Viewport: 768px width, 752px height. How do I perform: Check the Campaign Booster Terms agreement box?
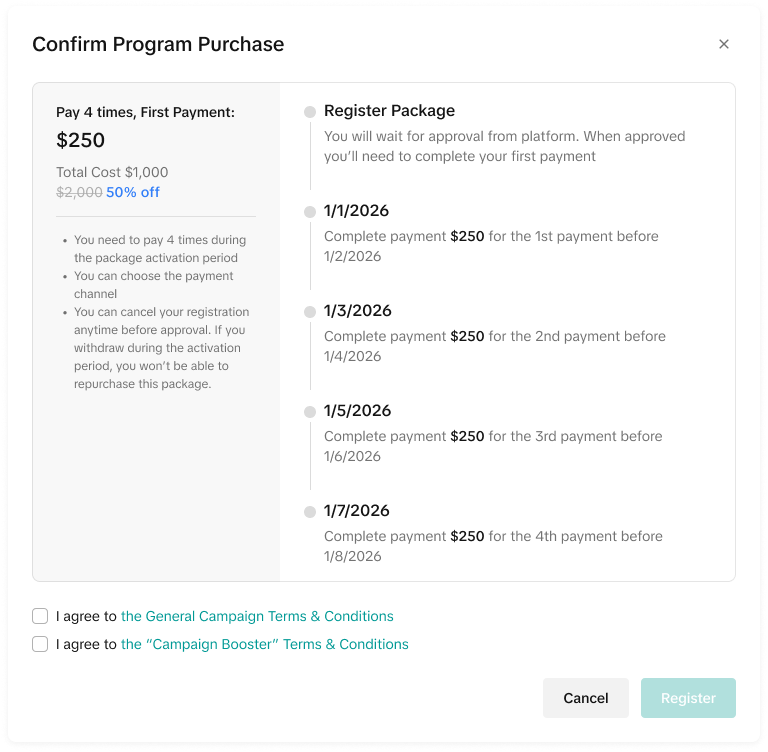[40, 644]
